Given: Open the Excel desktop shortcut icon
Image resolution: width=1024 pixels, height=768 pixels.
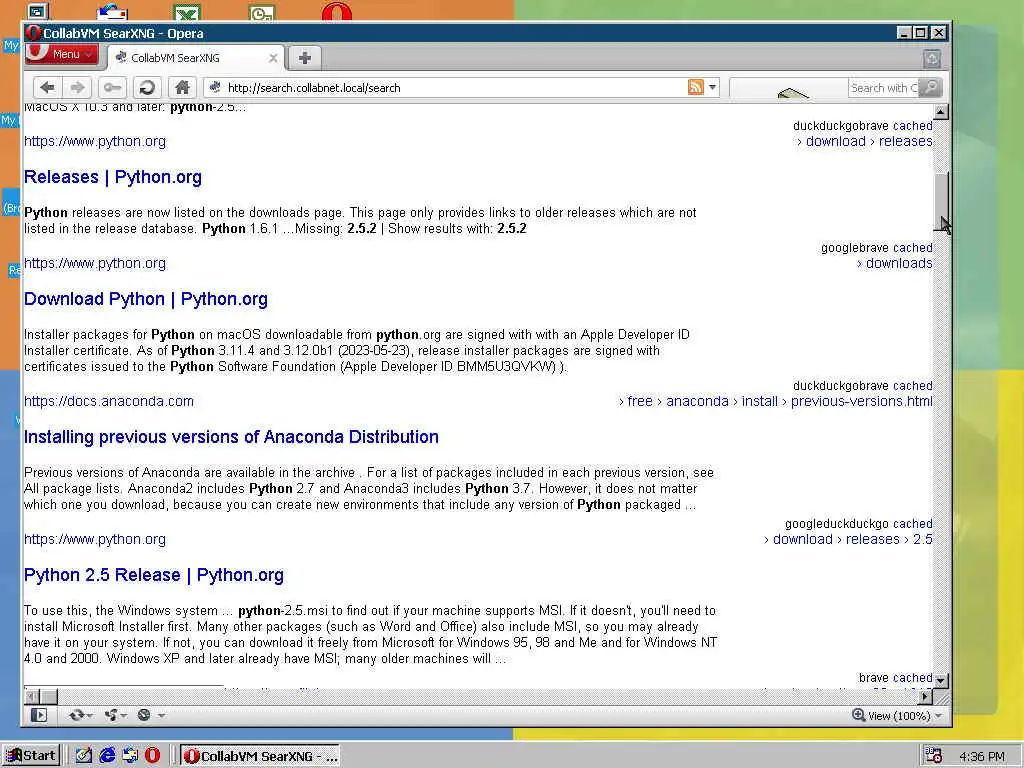Looking at the screenshot, I should tap(187, 12).
